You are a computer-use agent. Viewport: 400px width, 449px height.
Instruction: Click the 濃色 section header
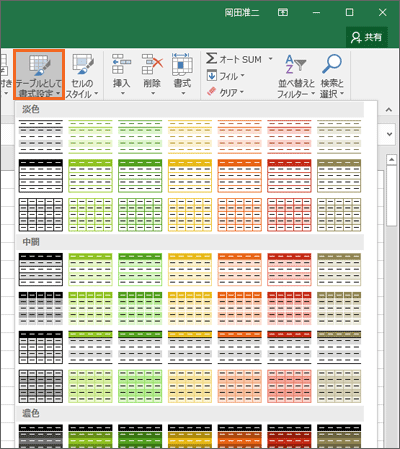31,413
